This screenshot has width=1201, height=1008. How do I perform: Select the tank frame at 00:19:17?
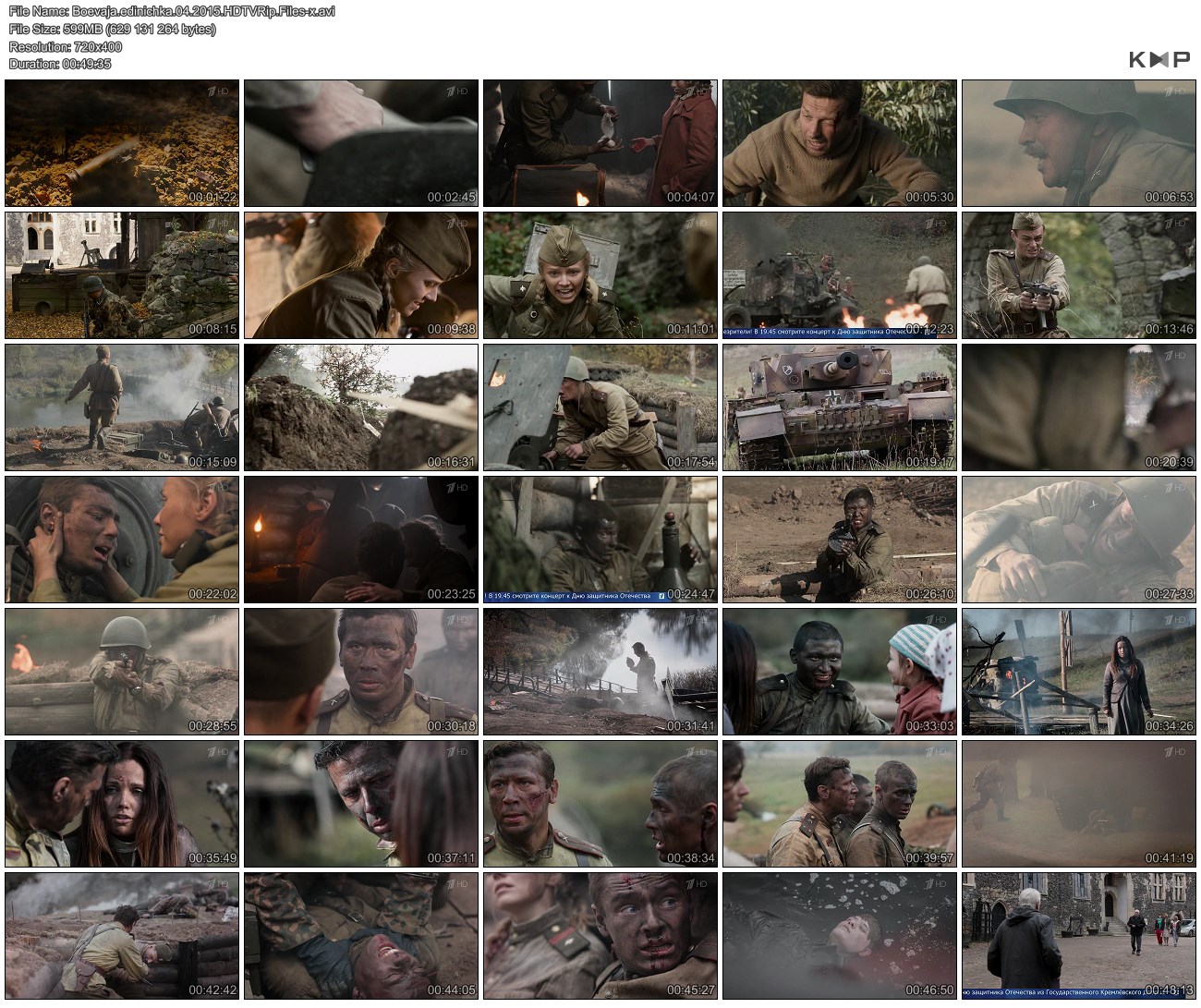pyautogui.click(x=839, y=407)
